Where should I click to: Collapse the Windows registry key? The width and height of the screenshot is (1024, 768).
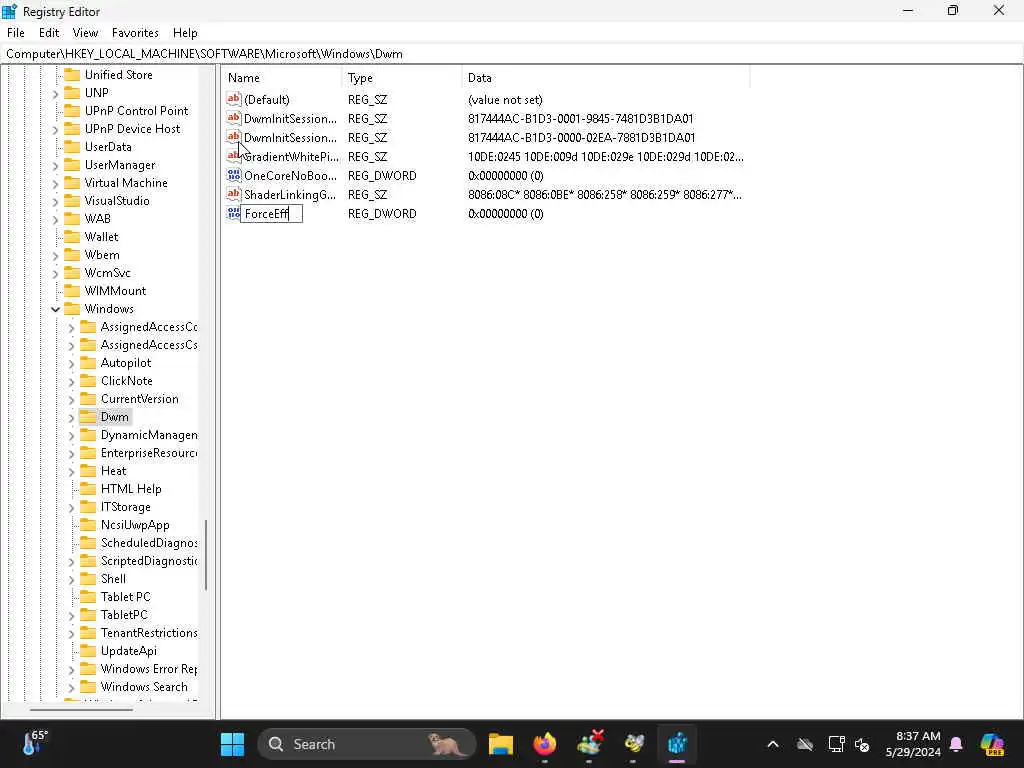pyautogui.click(x=56, y=310)
